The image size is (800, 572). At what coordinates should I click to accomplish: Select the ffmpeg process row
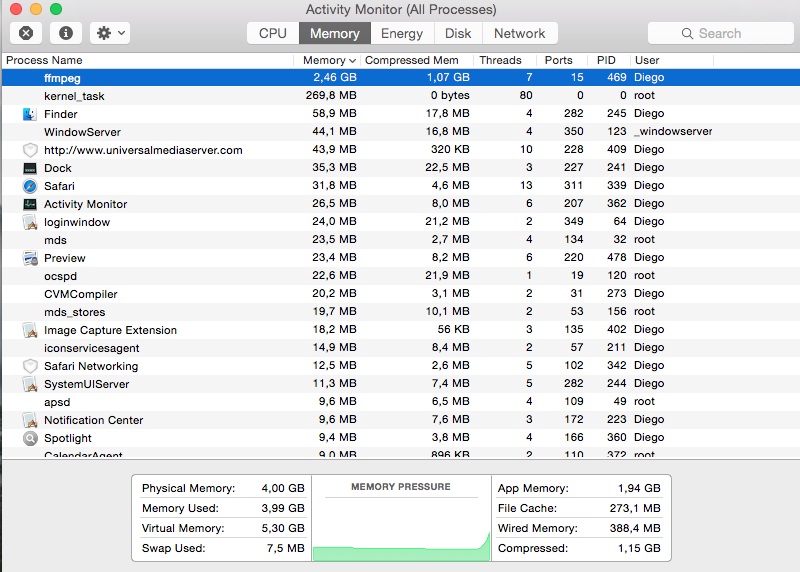[x=401, y=78]
